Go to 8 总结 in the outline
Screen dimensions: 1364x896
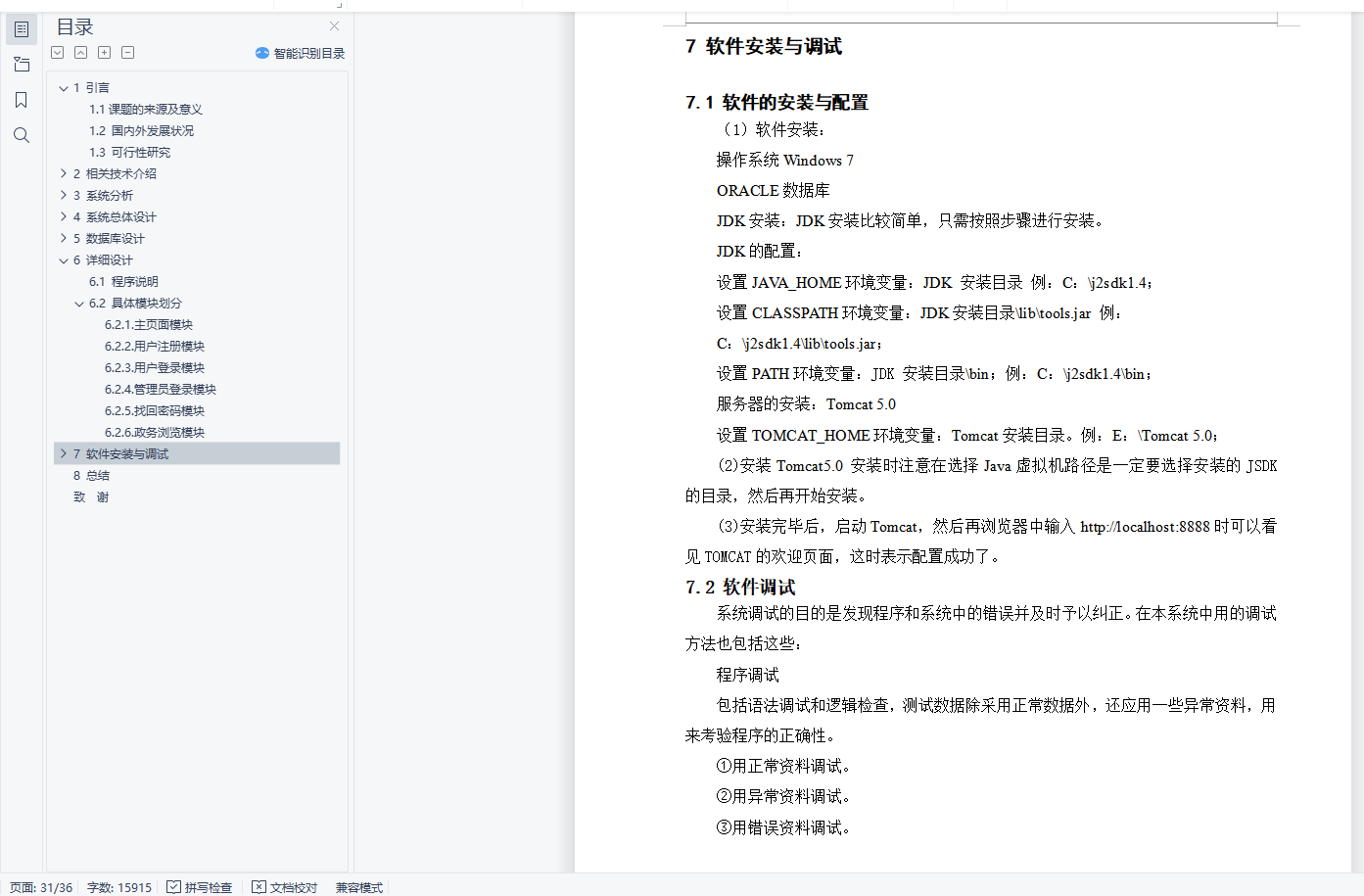(x=91, y=476)
